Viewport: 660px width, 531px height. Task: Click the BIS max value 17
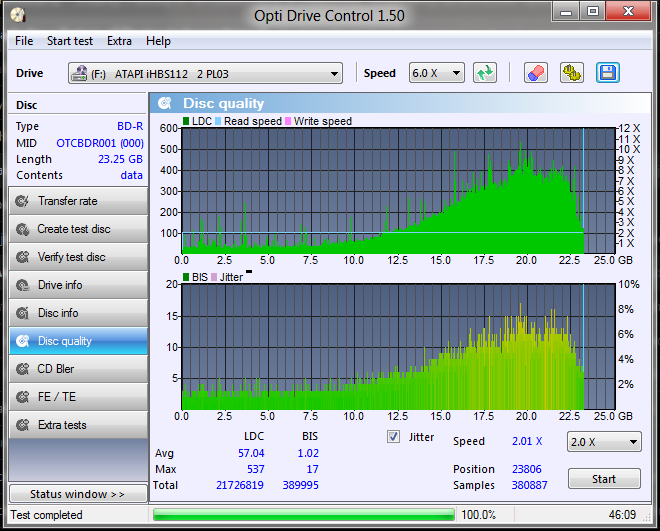pyautogui.click(x=313, y=469)
